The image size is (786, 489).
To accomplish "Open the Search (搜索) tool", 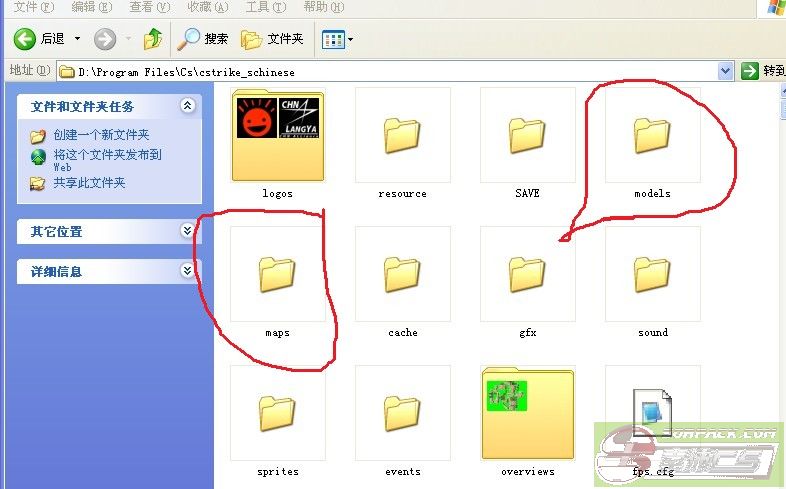I will tap(203, 39).
